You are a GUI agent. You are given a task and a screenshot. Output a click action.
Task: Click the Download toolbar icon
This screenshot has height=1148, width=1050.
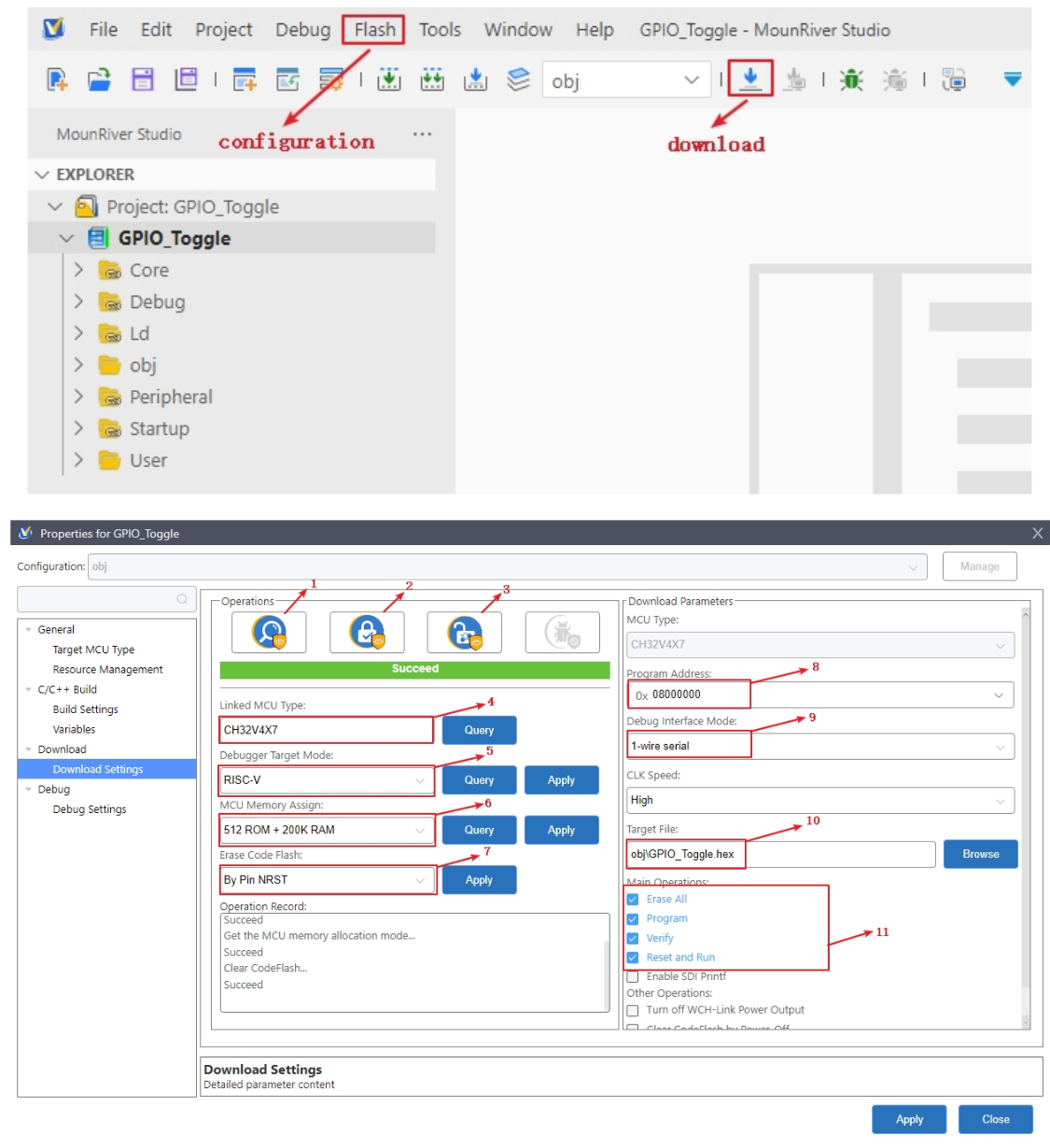point(750,78)
